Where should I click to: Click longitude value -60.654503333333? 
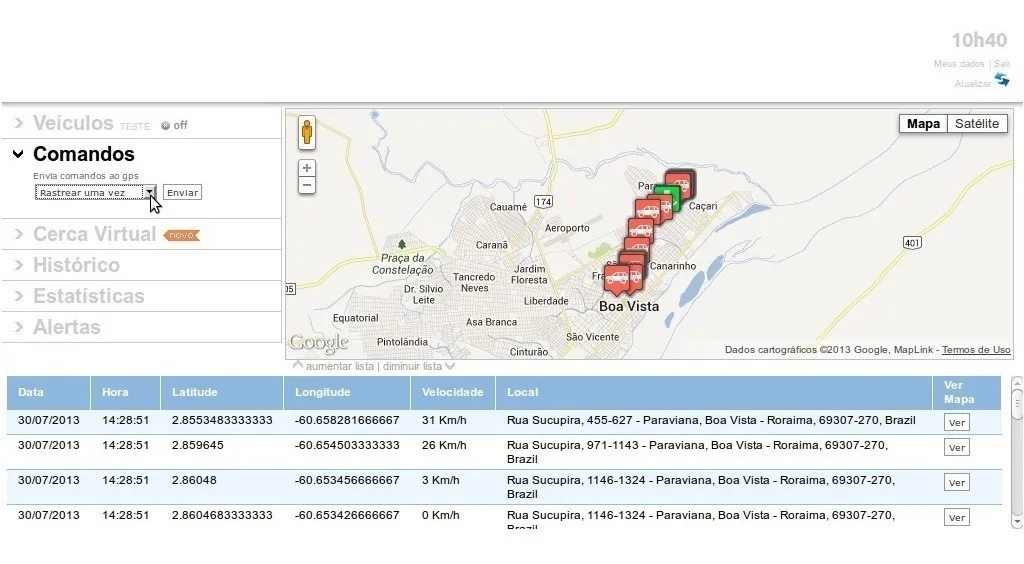[x=347, y=445]
